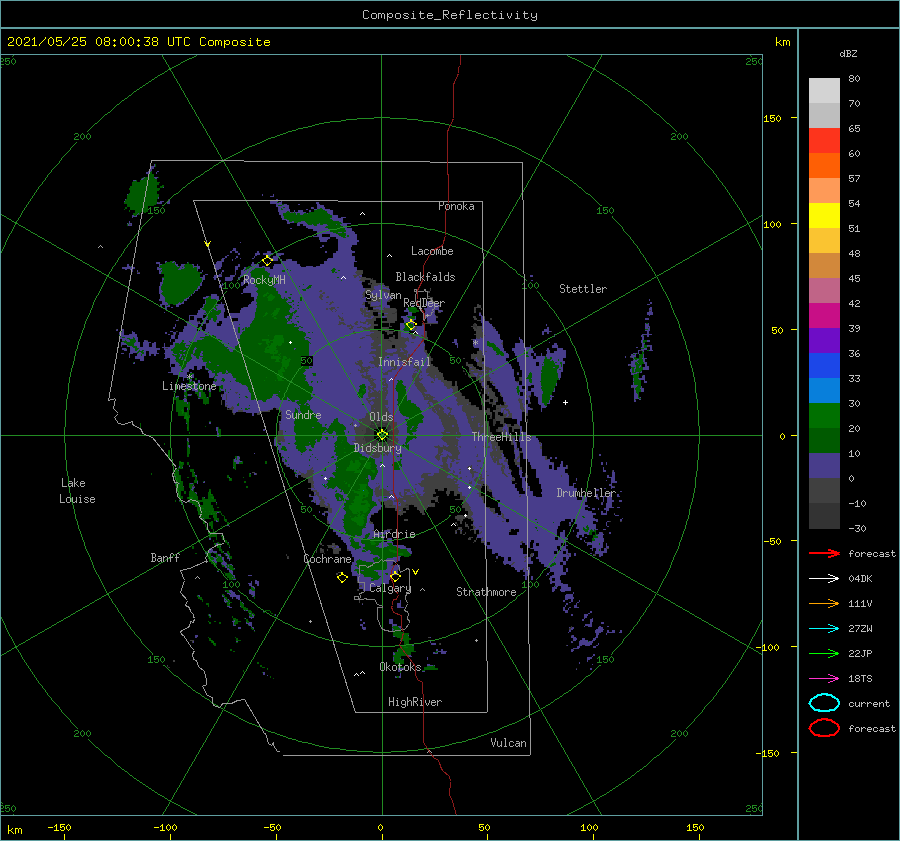Click the HighRiver label
This screenshot has width=900, height=841.
414,702
